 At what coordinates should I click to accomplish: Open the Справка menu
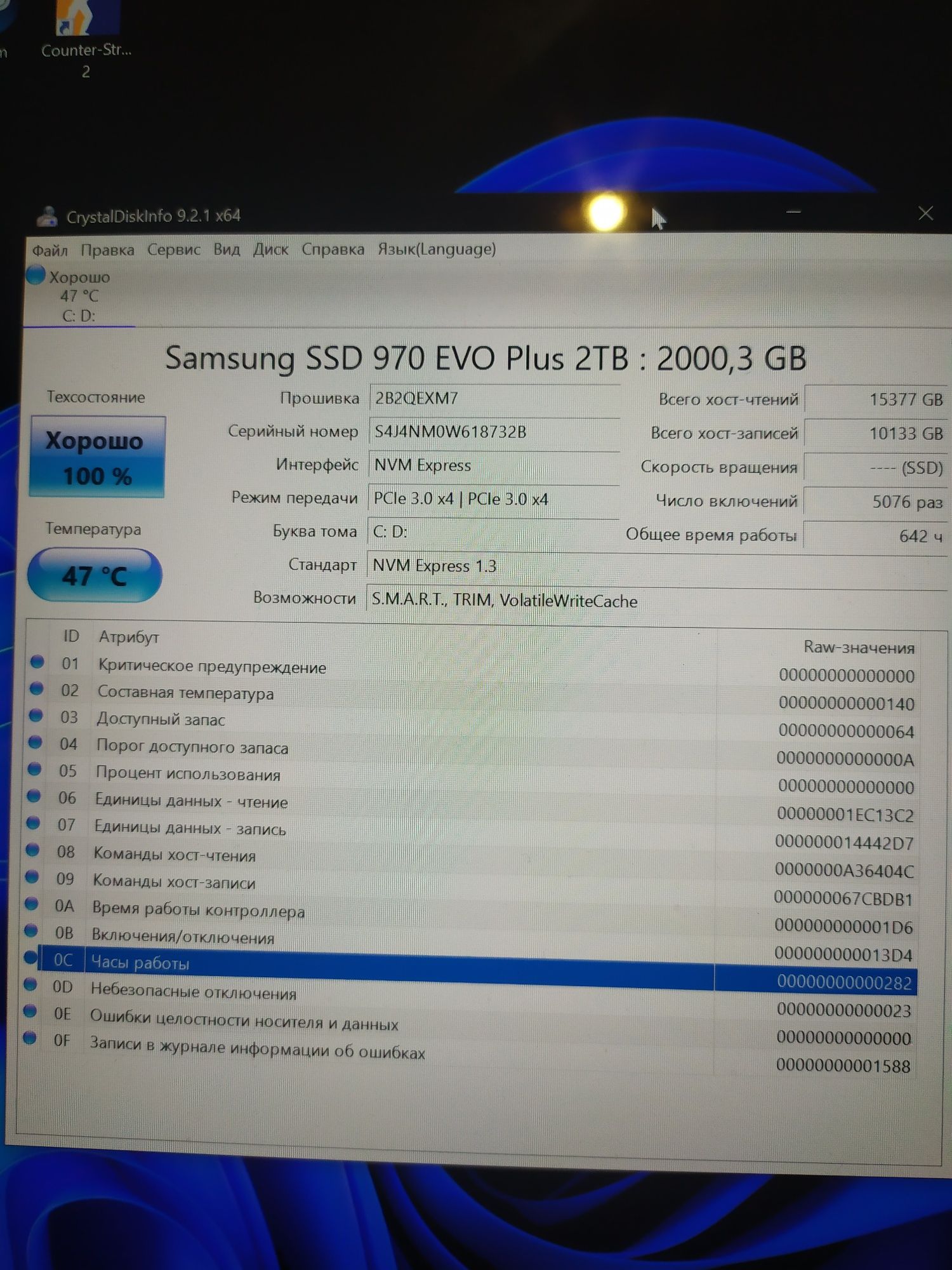333,249
